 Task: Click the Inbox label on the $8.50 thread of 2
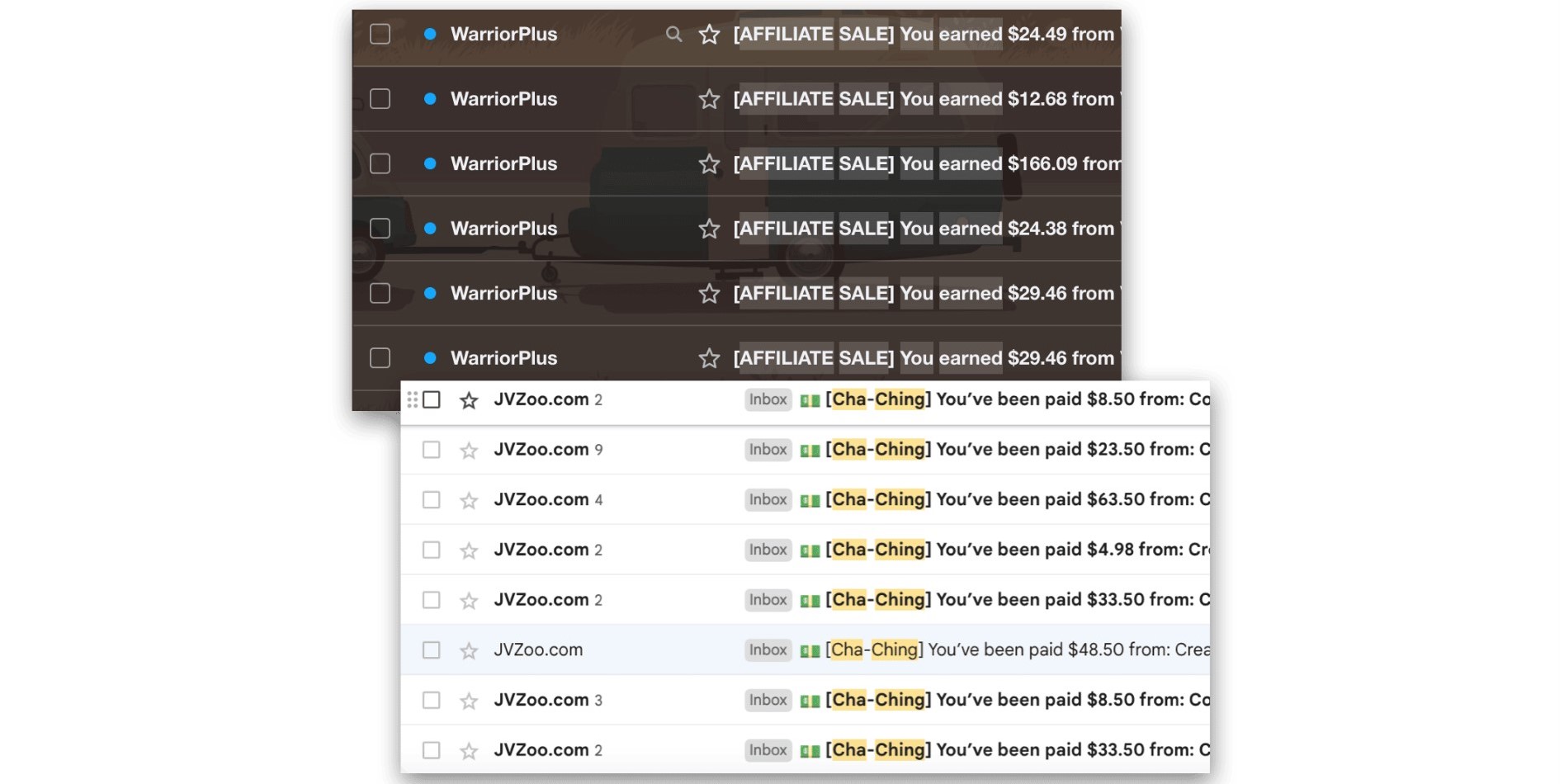(x=768, y=399)
